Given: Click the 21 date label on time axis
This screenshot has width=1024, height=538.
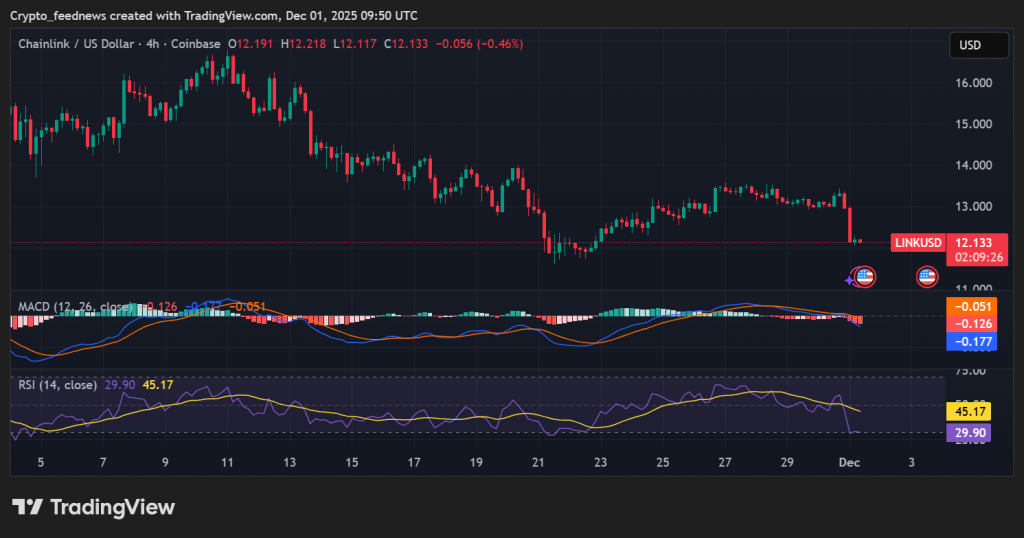Looking at the screenshot, I should 538,462.
